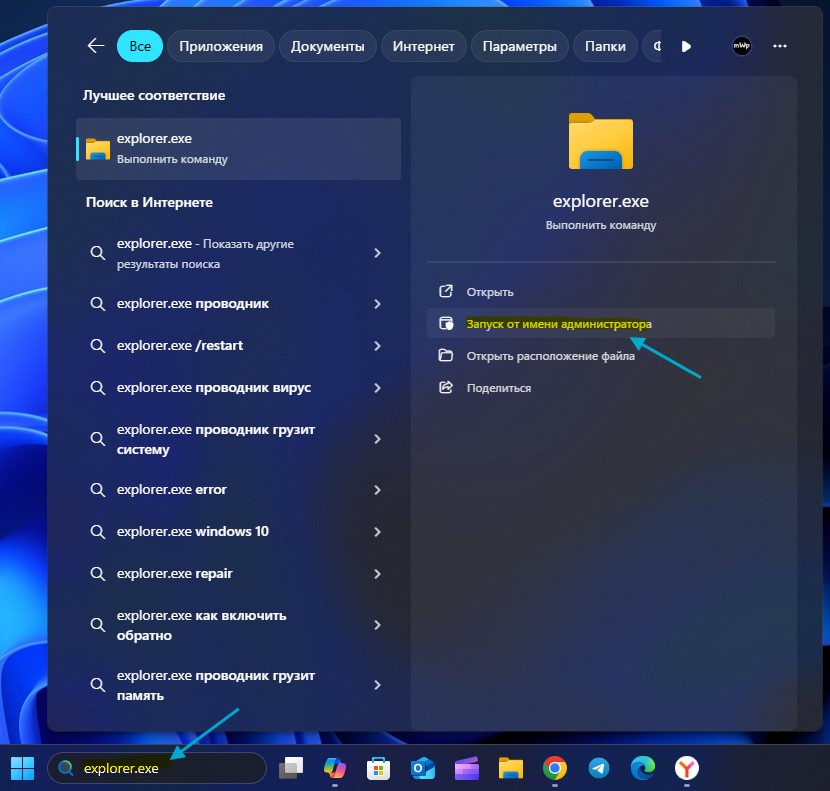
Task: Expand chevron for 'как включить обратно'
Action: (x=377, y=625)
